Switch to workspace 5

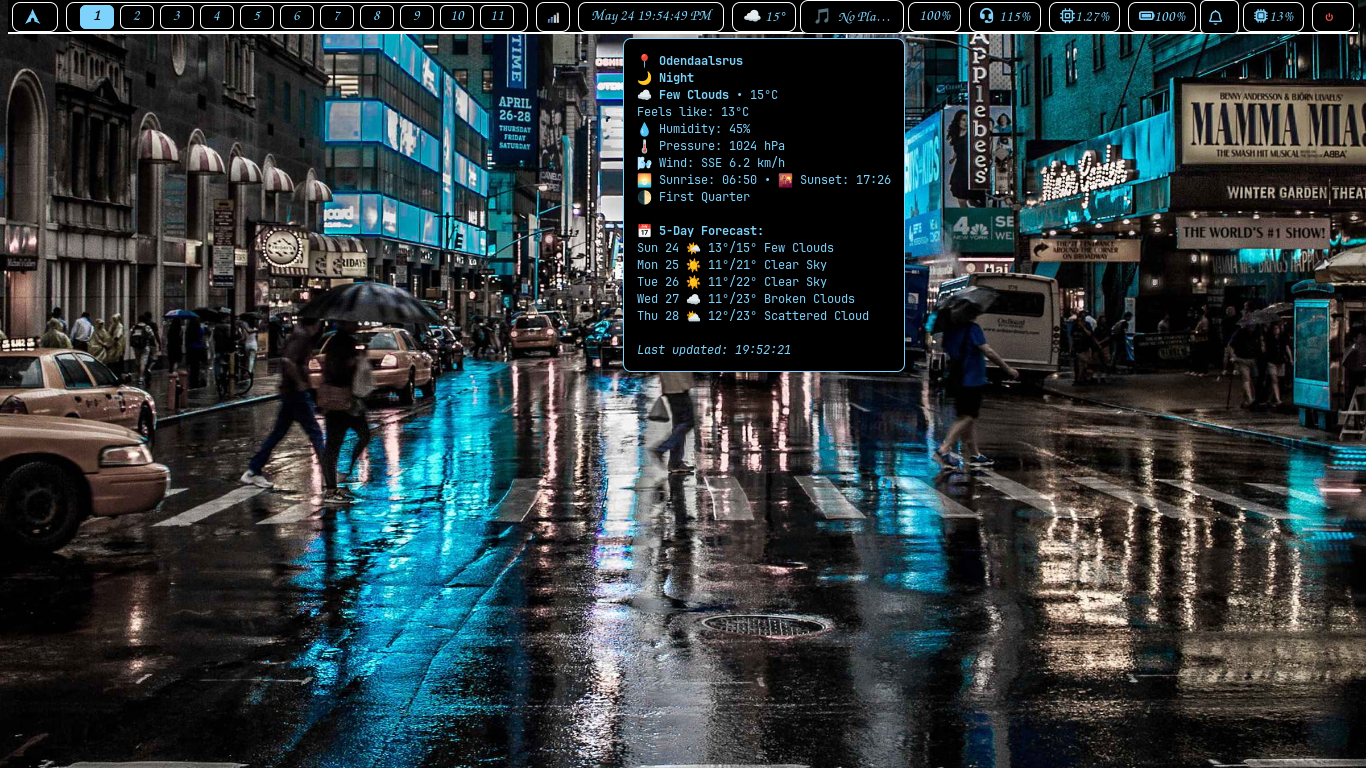pyautogui.click(x=257, y=16)
